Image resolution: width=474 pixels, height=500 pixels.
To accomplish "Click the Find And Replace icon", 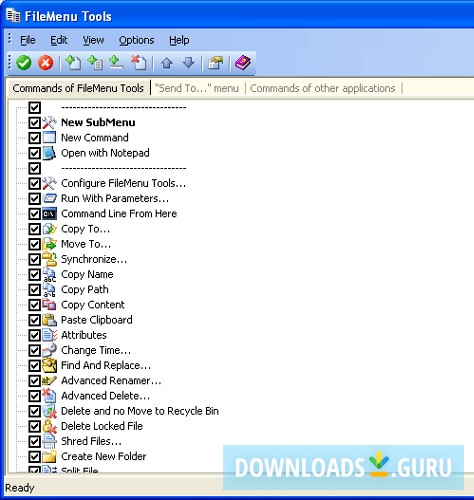I will [49, 365].
